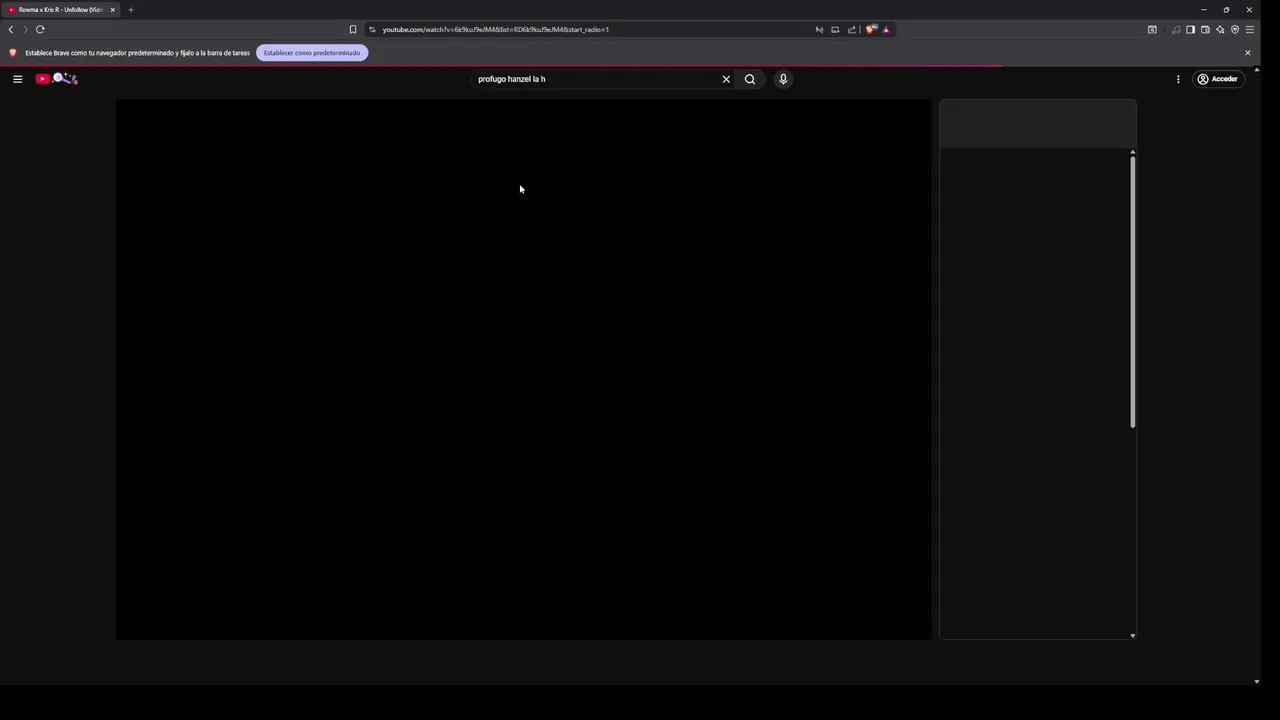Open the Brave VPN shield icon
The width and height of the screenshot is (1280, 720).
1235,29
